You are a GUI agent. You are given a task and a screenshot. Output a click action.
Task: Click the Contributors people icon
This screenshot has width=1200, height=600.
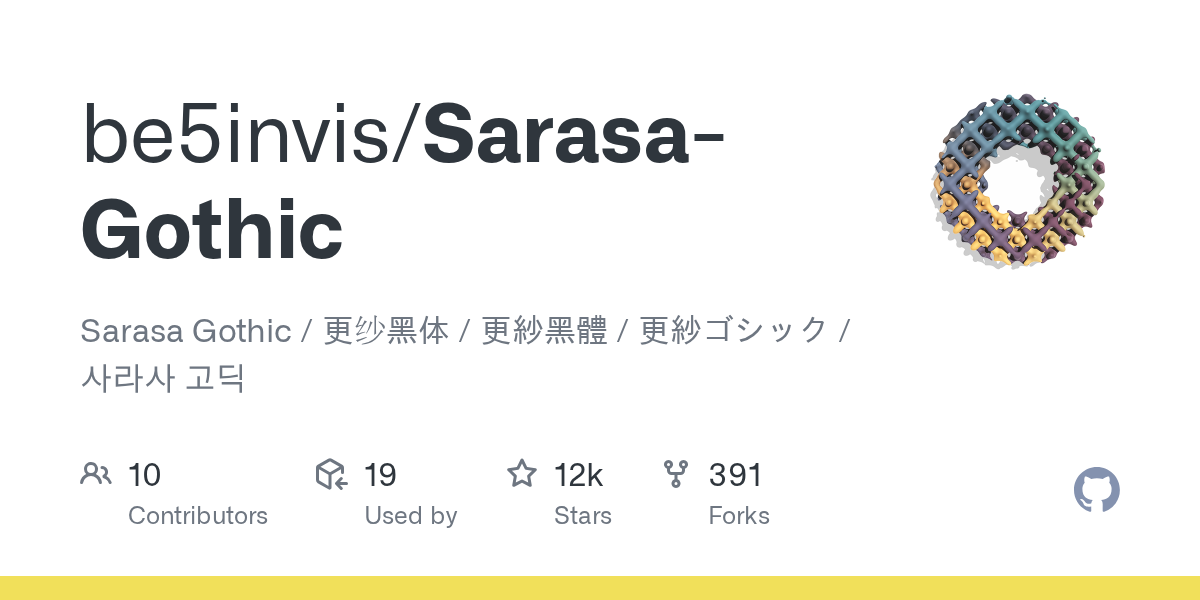pyautogui.click(x=96, y=474)
